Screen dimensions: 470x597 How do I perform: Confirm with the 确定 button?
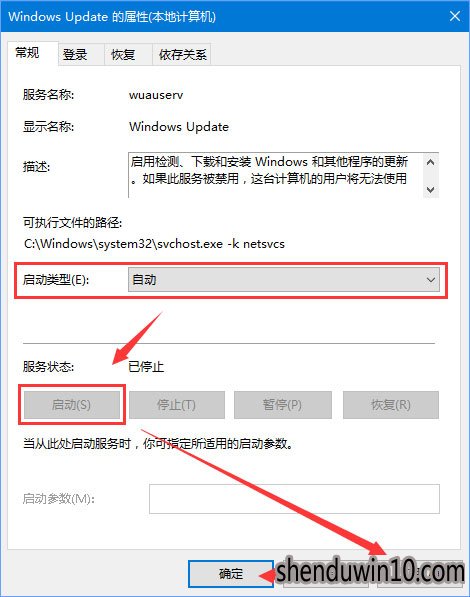click(231, 573)
